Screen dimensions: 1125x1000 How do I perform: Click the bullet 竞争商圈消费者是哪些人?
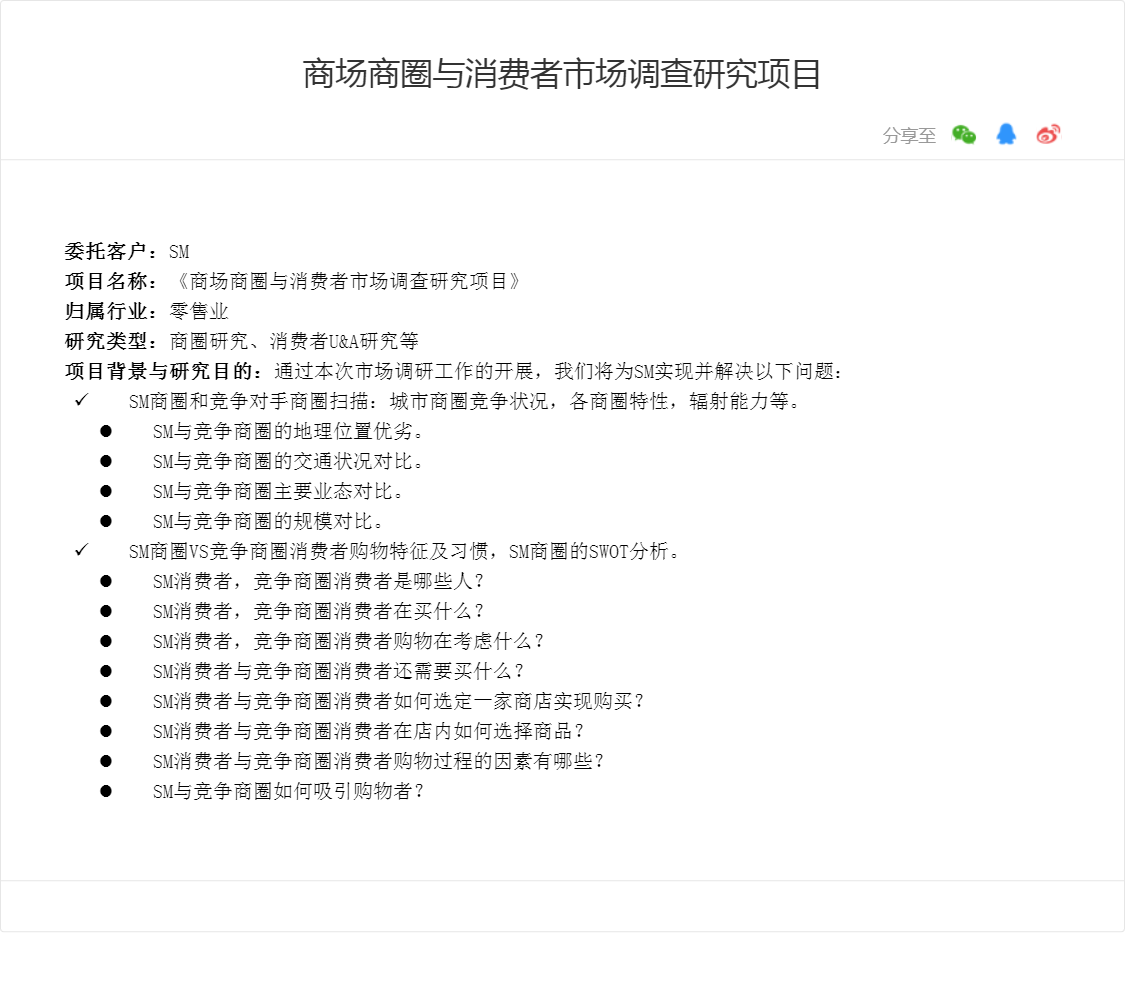pos(319,581)
